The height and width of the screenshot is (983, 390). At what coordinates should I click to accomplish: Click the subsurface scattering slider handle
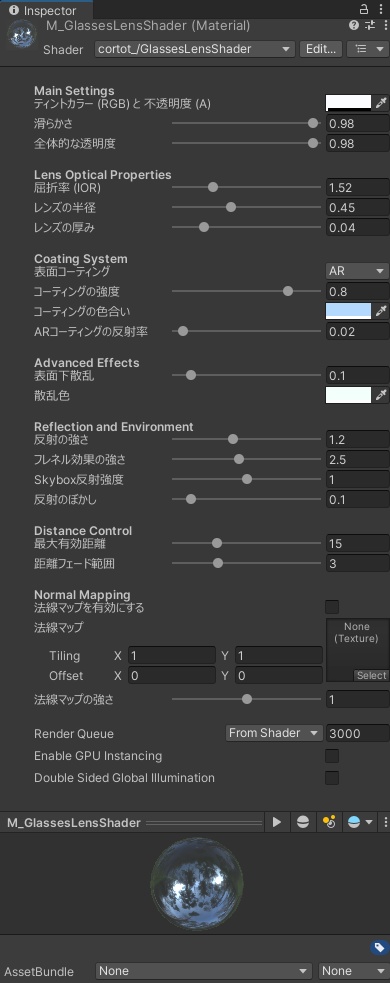(x=191, y=375)
